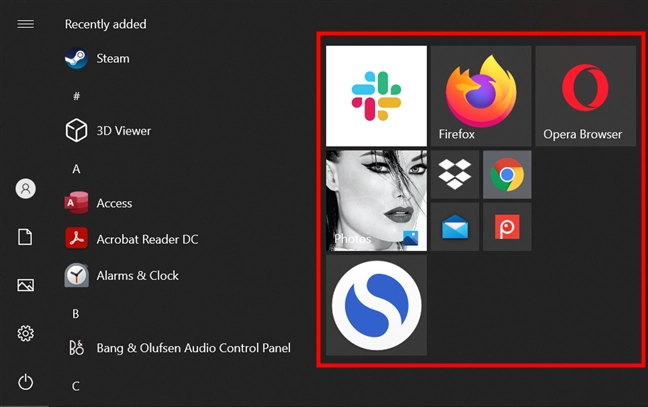Click the '3D Viewer' app name
The height and width of the screenshot is (407, 648).
click(124, 131)
